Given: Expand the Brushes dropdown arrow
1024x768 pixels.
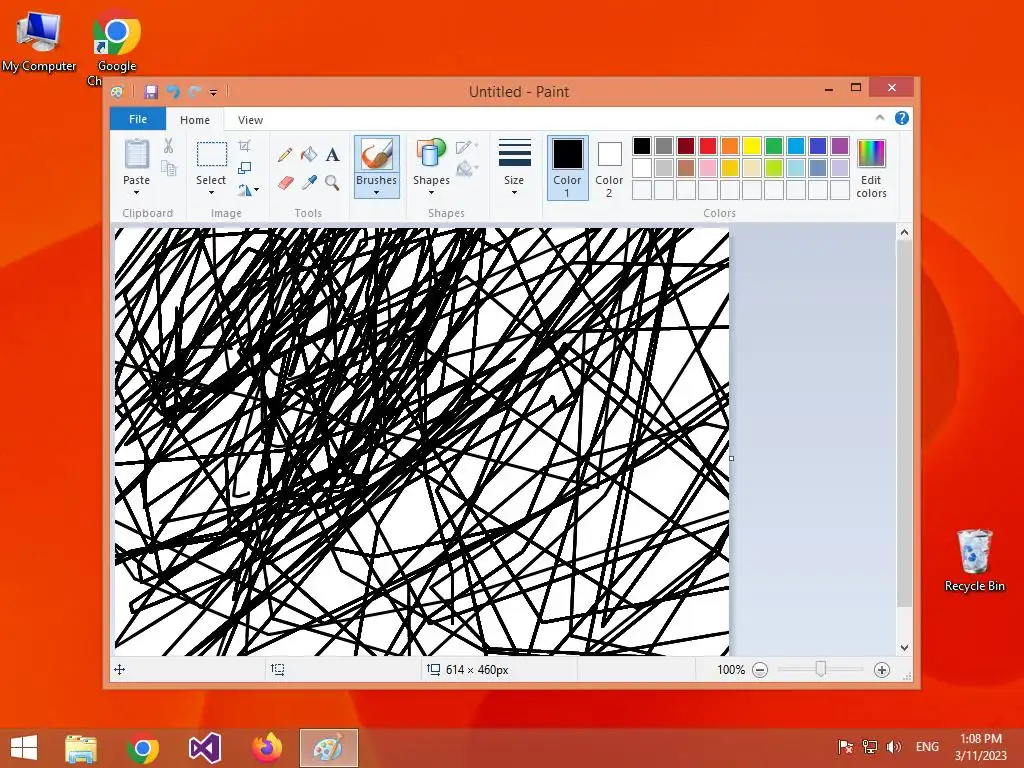Looking at the screenshot, I should pos(376,193).
